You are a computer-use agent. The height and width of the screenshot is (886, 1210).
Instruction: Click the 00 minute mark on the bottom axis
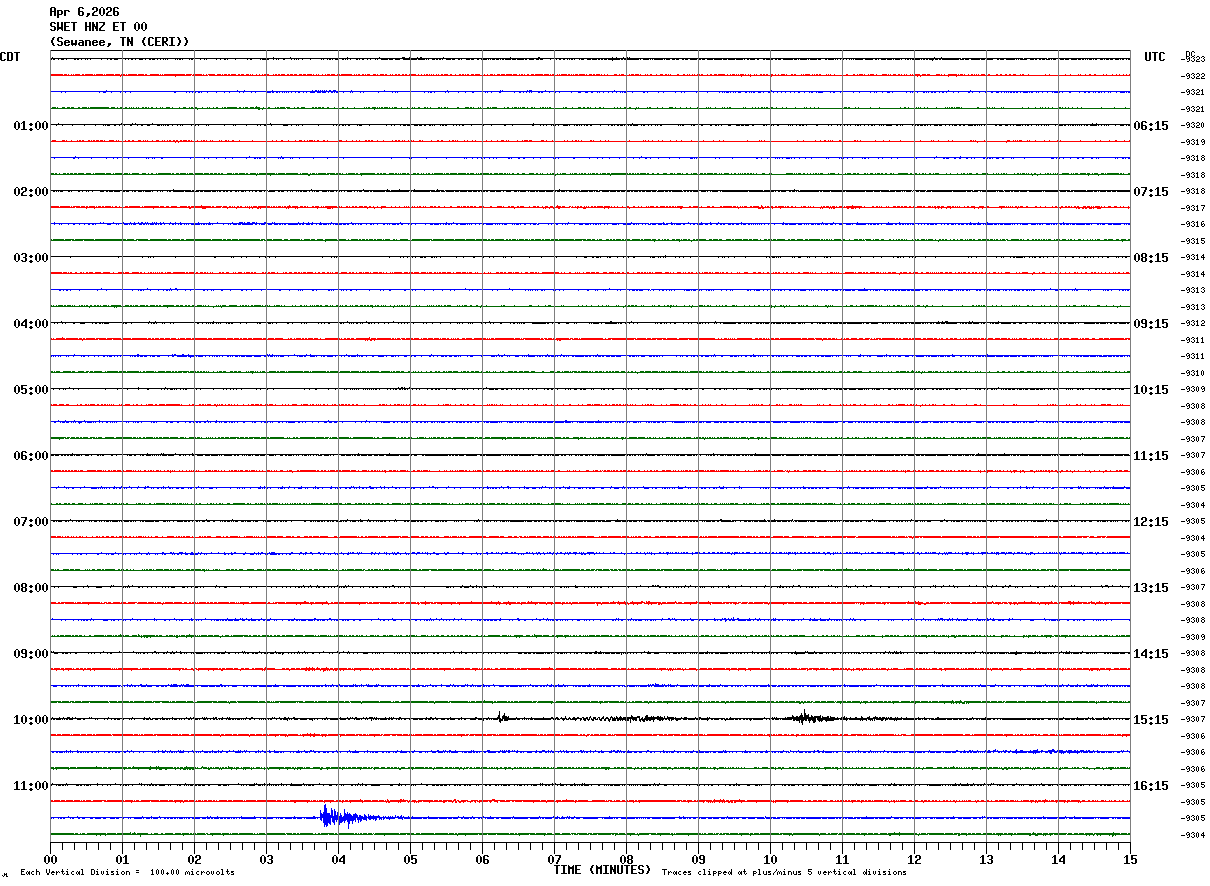[x=50, y=859]
